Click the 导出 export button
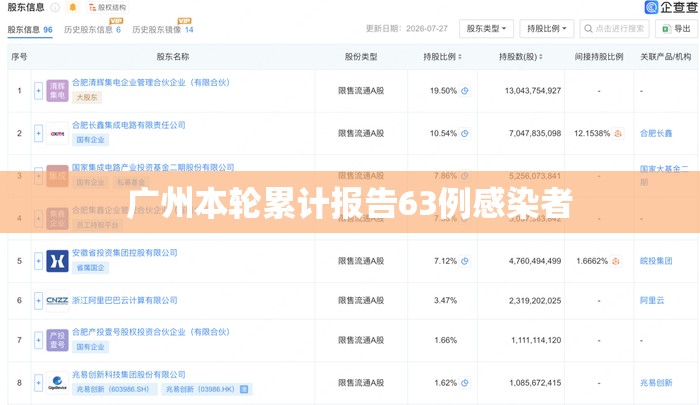Viewport: 700px width, 405px height. pos(676,29)
